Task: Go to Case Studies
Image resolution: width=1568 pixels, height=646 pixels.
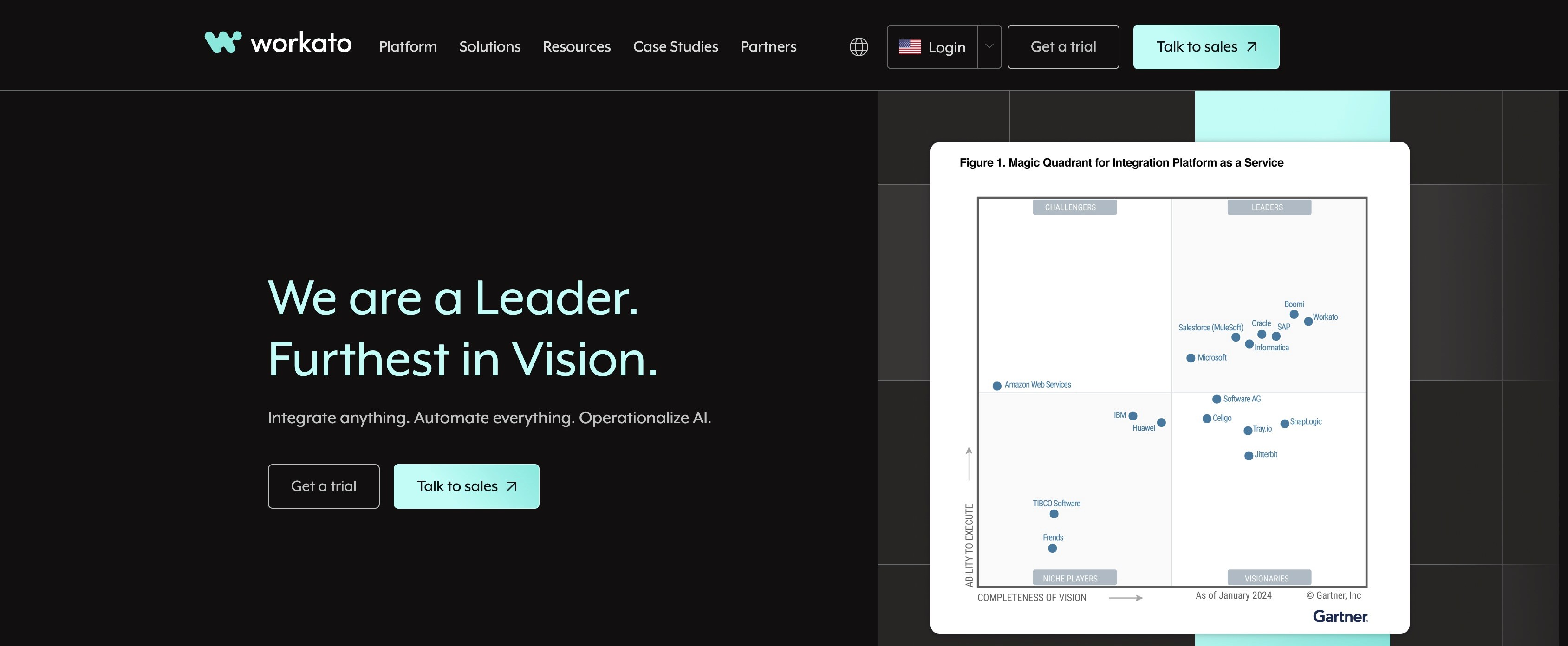Action: point(675,47)
